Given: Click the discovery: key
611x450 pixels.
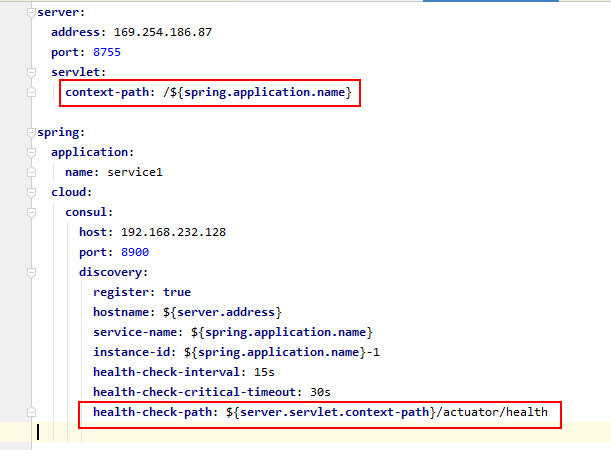Looking at the screenshot, I should pyautogui.click(x=114, y=272).
